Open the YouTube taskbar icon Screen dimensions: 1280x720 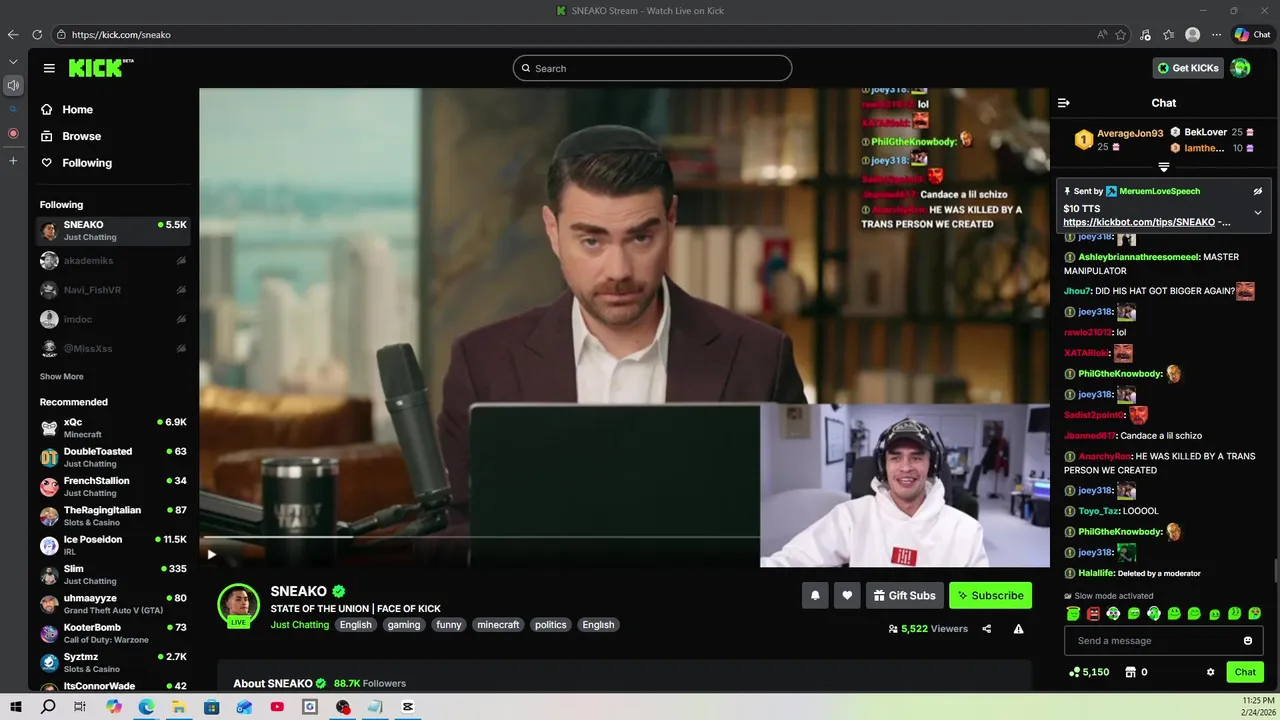click(277, 707)
